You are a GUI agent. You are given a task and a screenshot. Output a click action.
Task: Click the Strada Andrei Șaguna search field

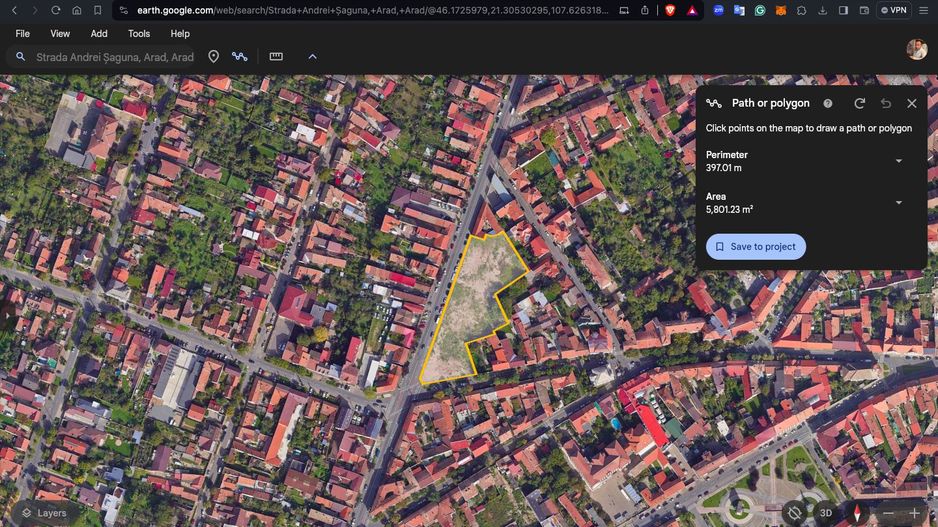pos(114,57)
